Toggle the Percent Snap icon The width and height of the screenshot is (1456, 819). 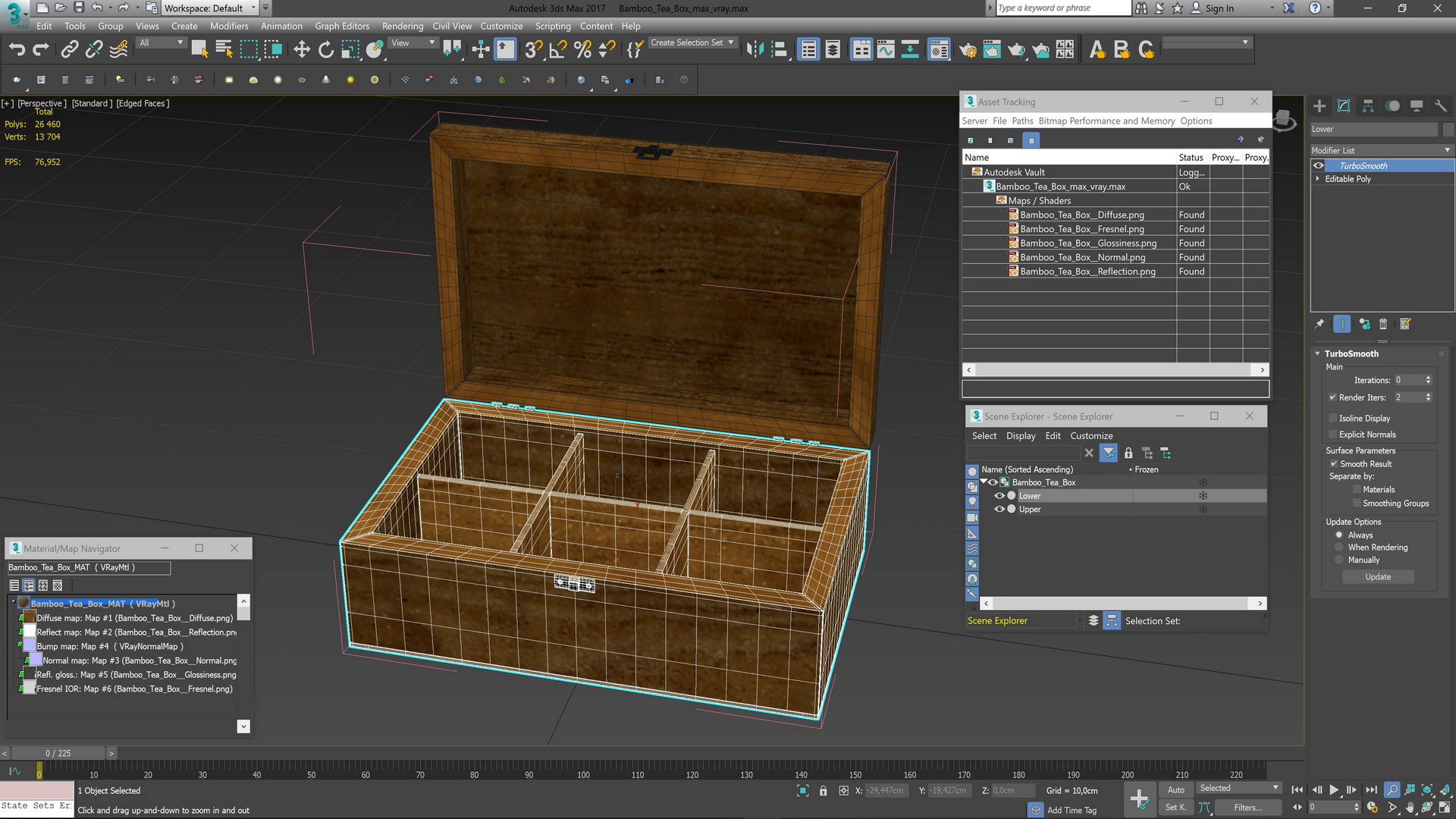tap(582, 50)
